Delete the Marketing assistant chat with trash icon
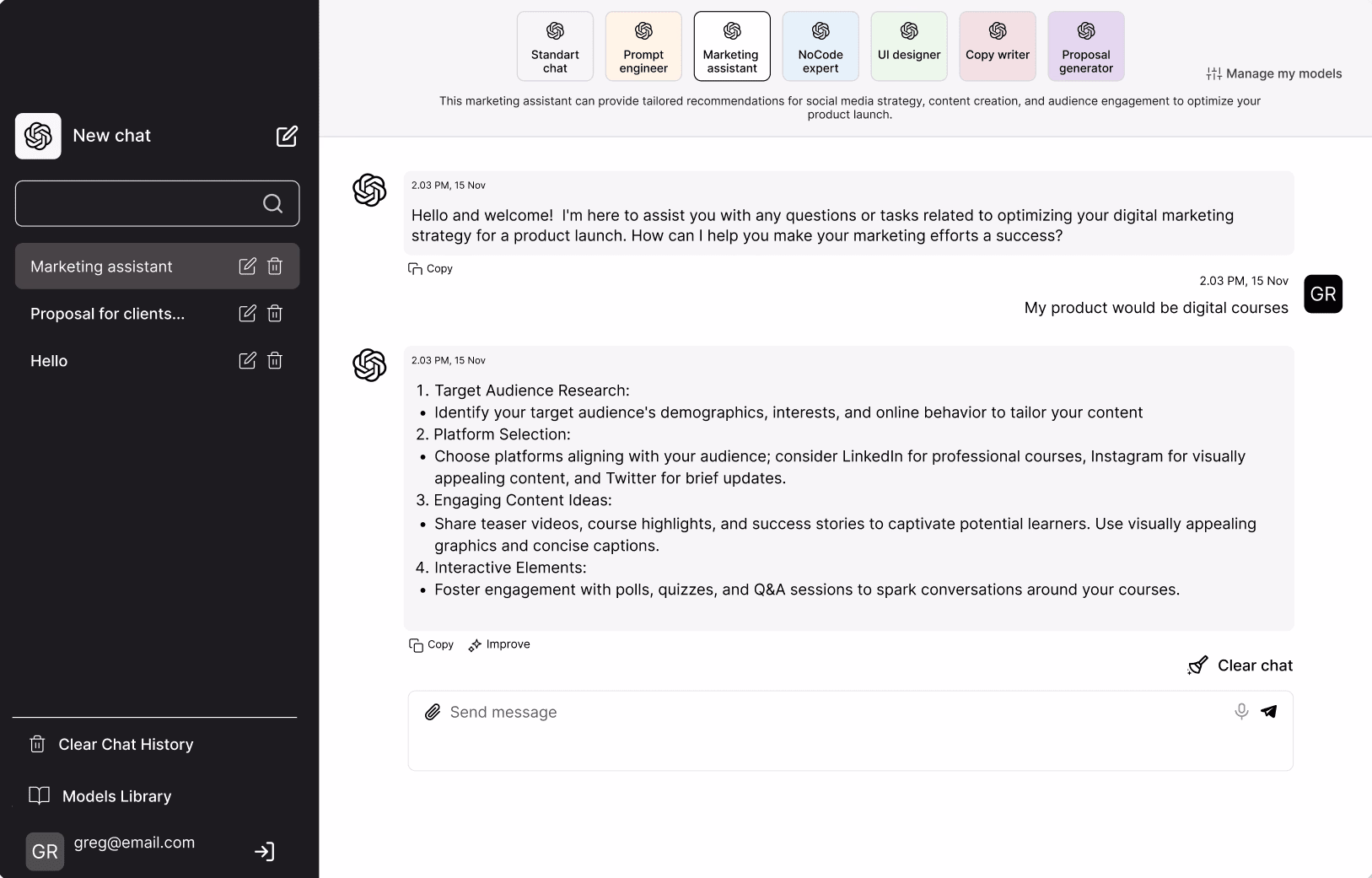 coord(275,267)
